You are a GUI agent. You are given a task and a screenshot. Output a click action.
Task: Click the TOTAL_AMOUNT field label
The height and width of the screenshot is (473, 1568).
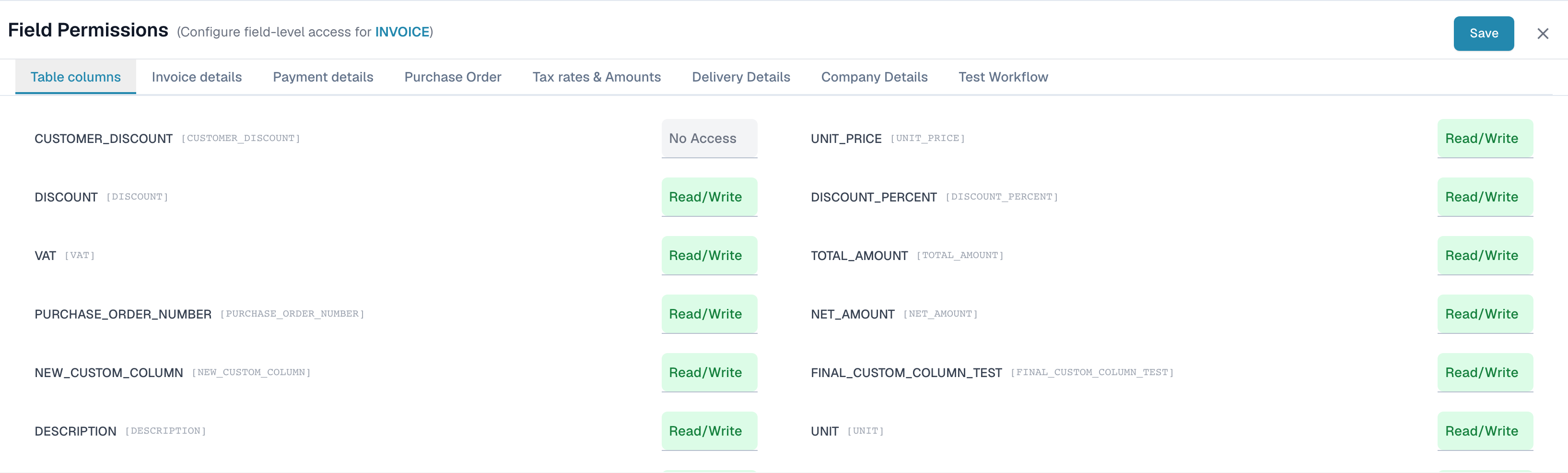pos(859,256)
